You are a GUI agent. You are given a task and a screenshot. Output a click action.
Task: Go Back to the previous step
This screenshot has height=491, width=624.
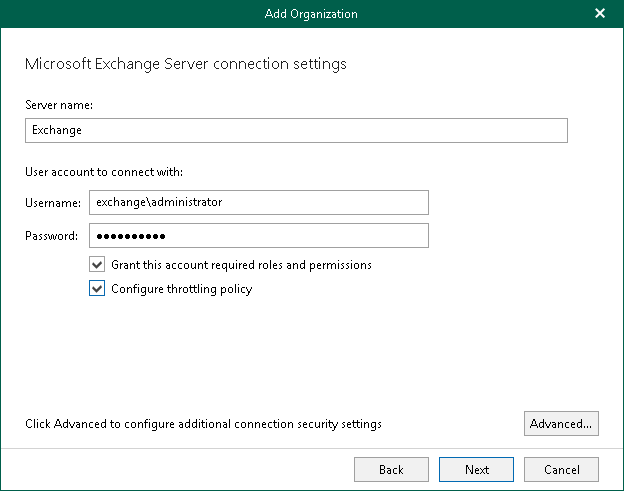pyautogui.click(x=391, y=469)
